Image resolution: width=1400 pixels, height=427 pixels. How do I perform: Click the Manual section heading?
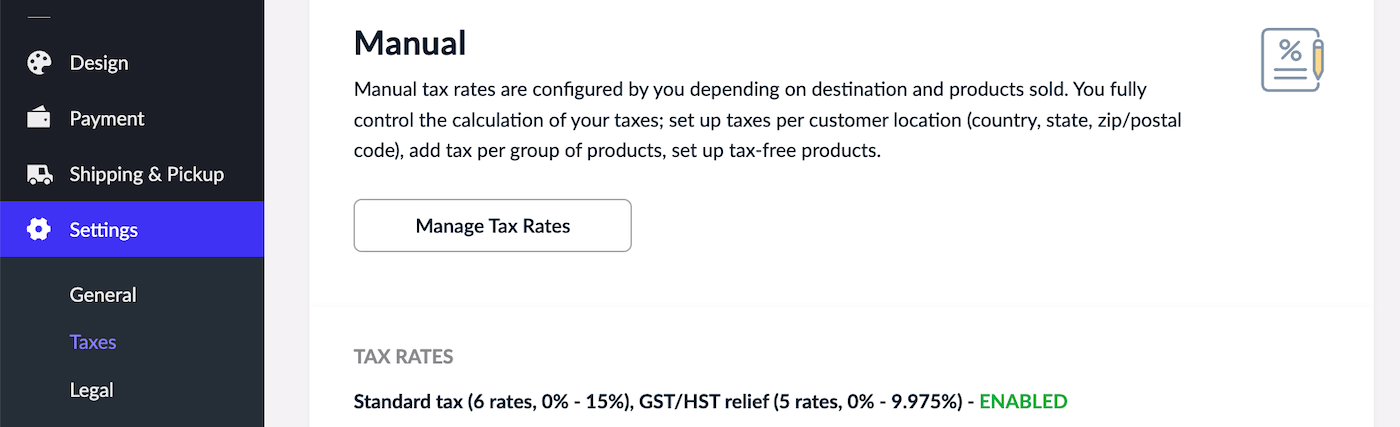tap(410, 43)
